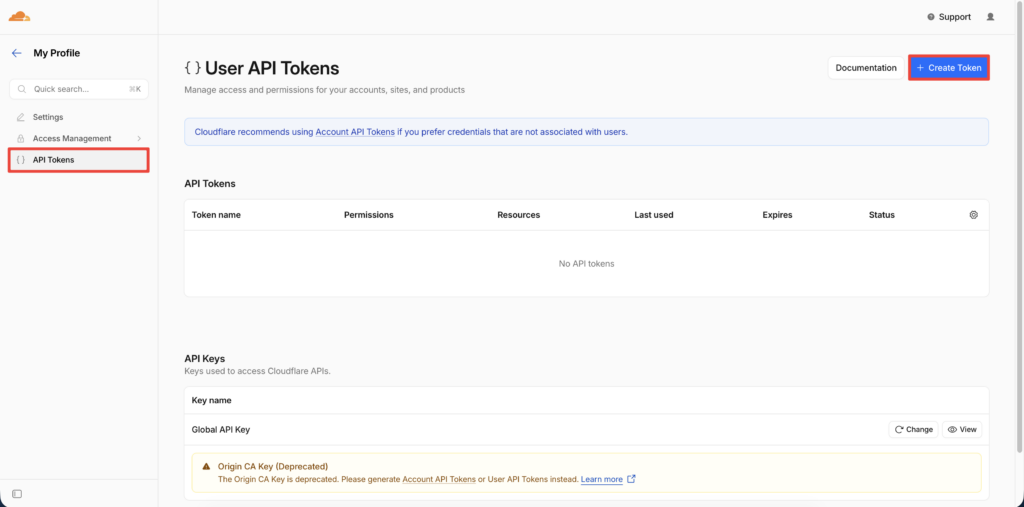Image resolution: width=1024 pixels, height=507 pixels.
Task: Click the Create Token button
Action: [949, 68]
